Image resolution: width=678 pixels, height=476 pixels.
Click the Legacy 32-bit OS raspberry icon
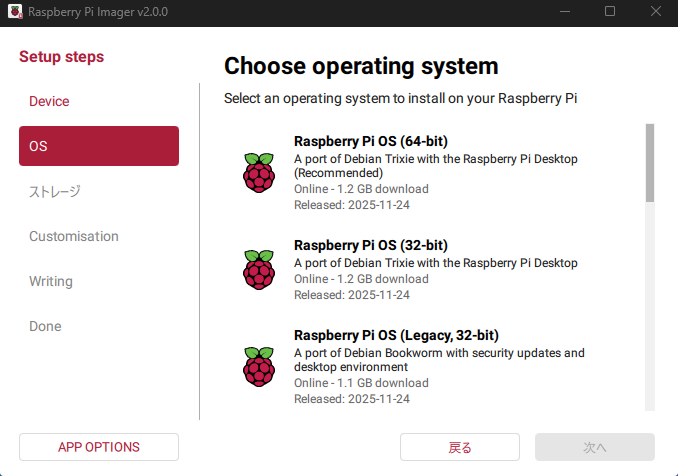pyautogui.click(x=258, y=366)
